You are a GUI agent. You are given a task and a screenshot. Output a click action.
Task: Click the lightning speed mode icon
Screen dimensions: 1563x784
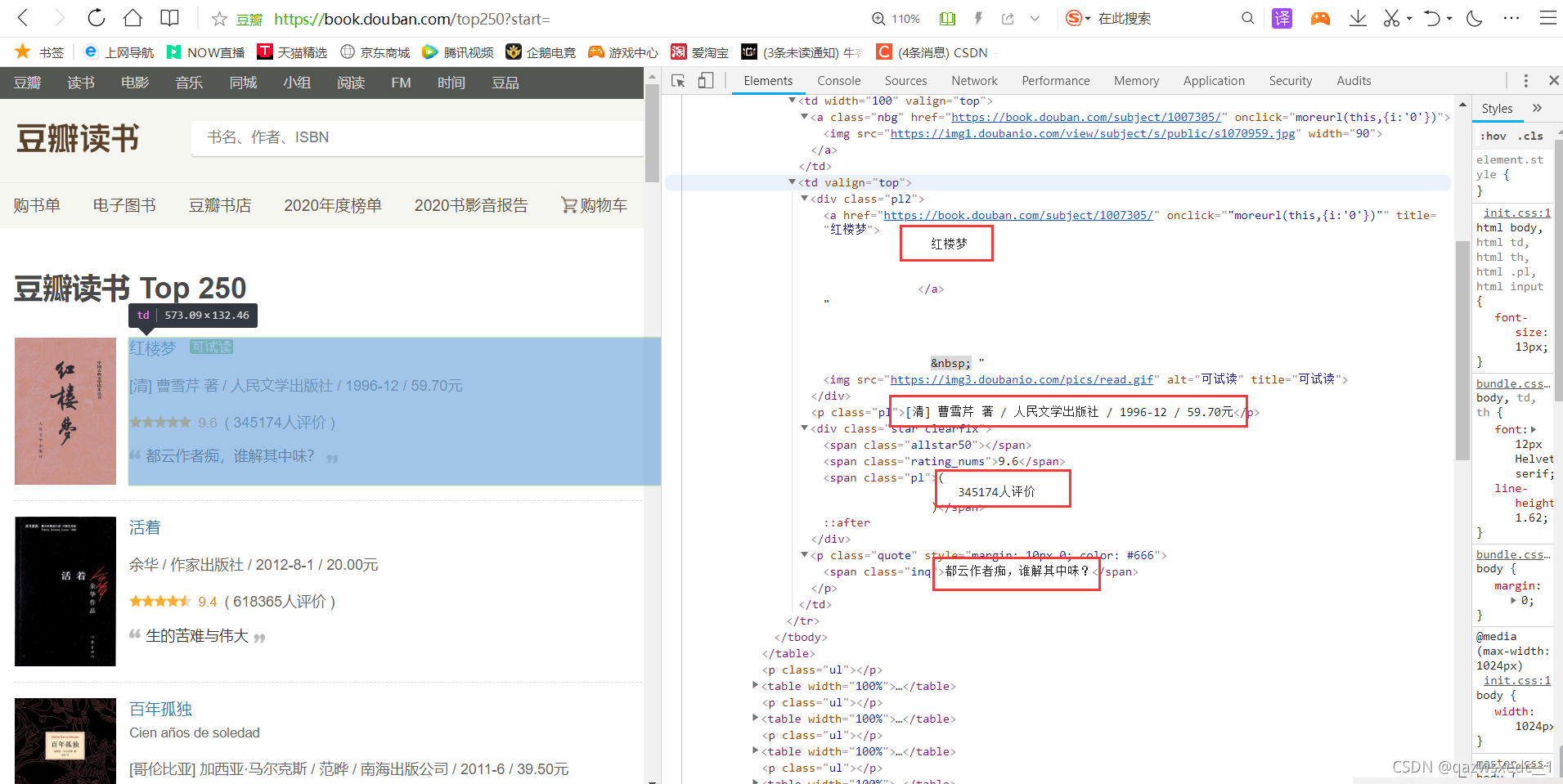click(x=978, y=18)
